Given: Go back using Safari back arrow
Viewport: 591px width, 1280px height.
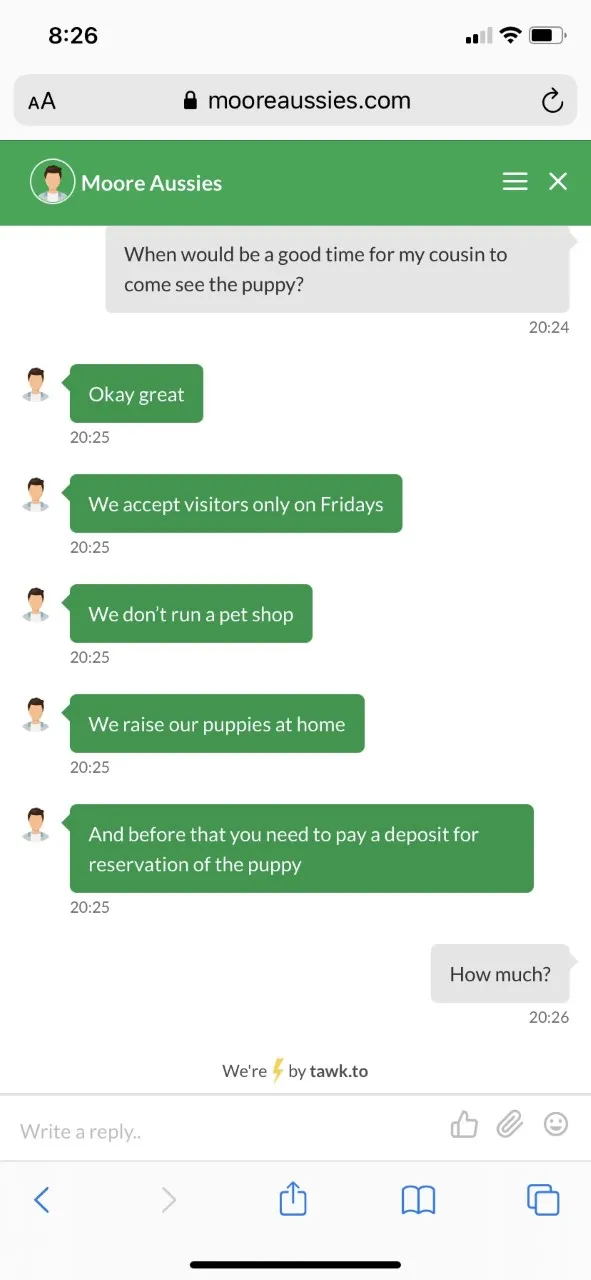Looking at the screenshot, I should (x=42, y=1199).
